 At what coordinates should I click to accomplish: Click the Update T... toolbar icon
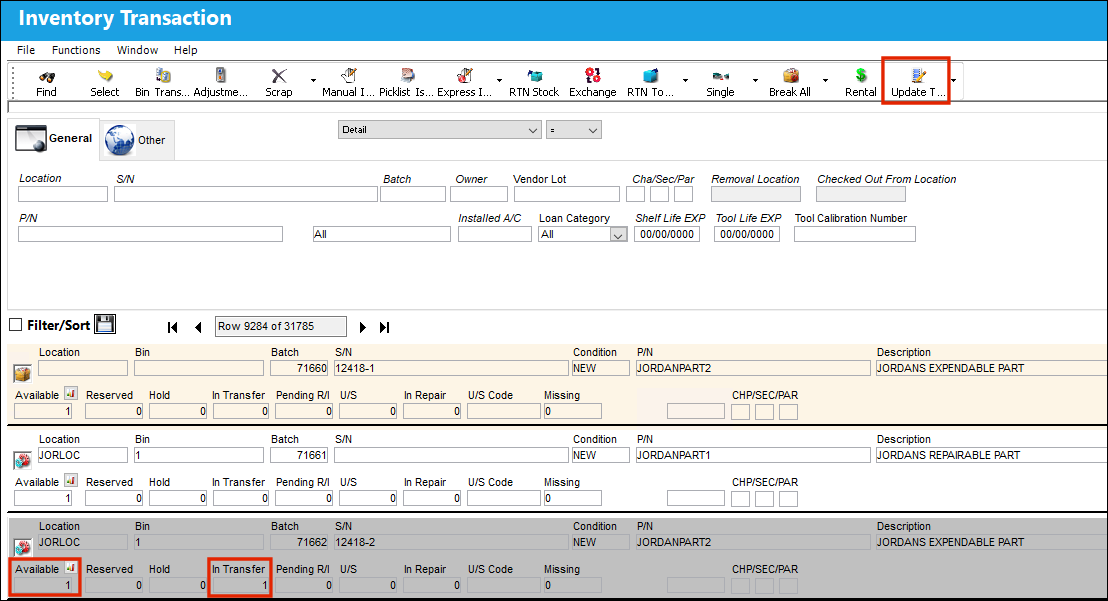tap(918, 76)
